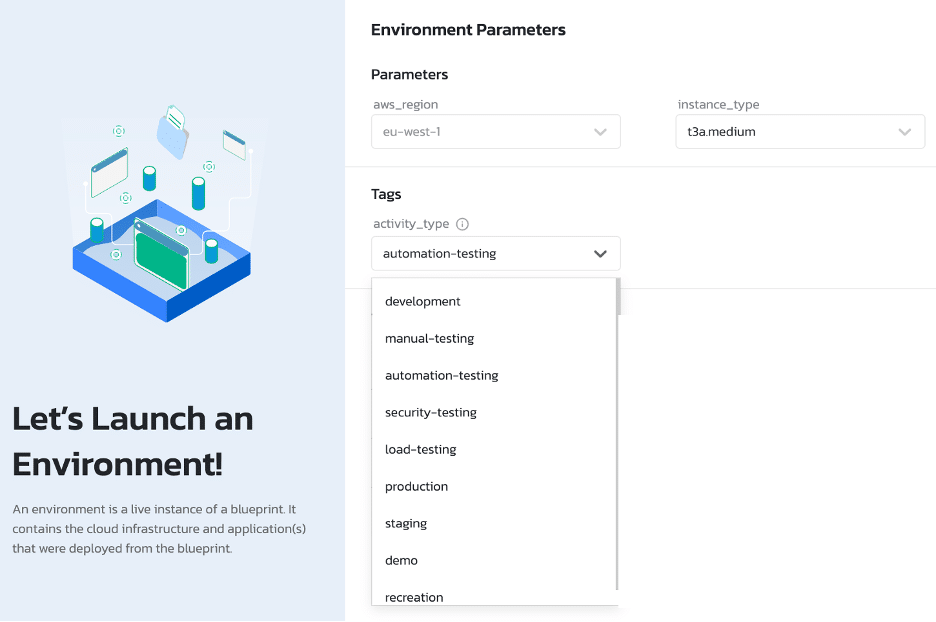This screenshot has height=622, width=936.
Task: Click the isometric environment illustration
Action: pos(161,214)
